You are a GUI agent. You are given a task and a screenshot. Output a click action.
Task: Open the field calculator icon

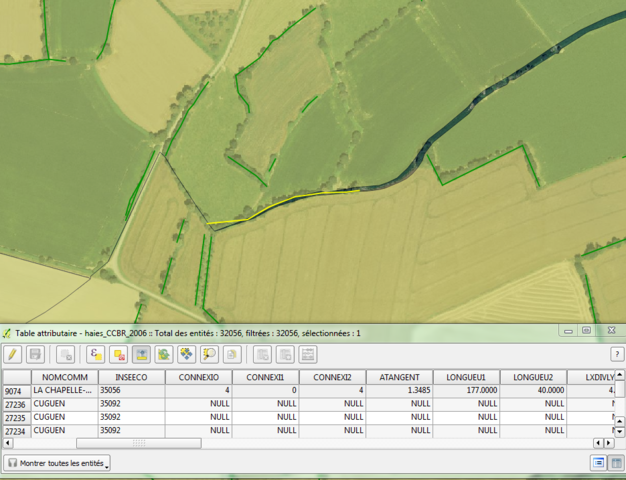[308, 354]
